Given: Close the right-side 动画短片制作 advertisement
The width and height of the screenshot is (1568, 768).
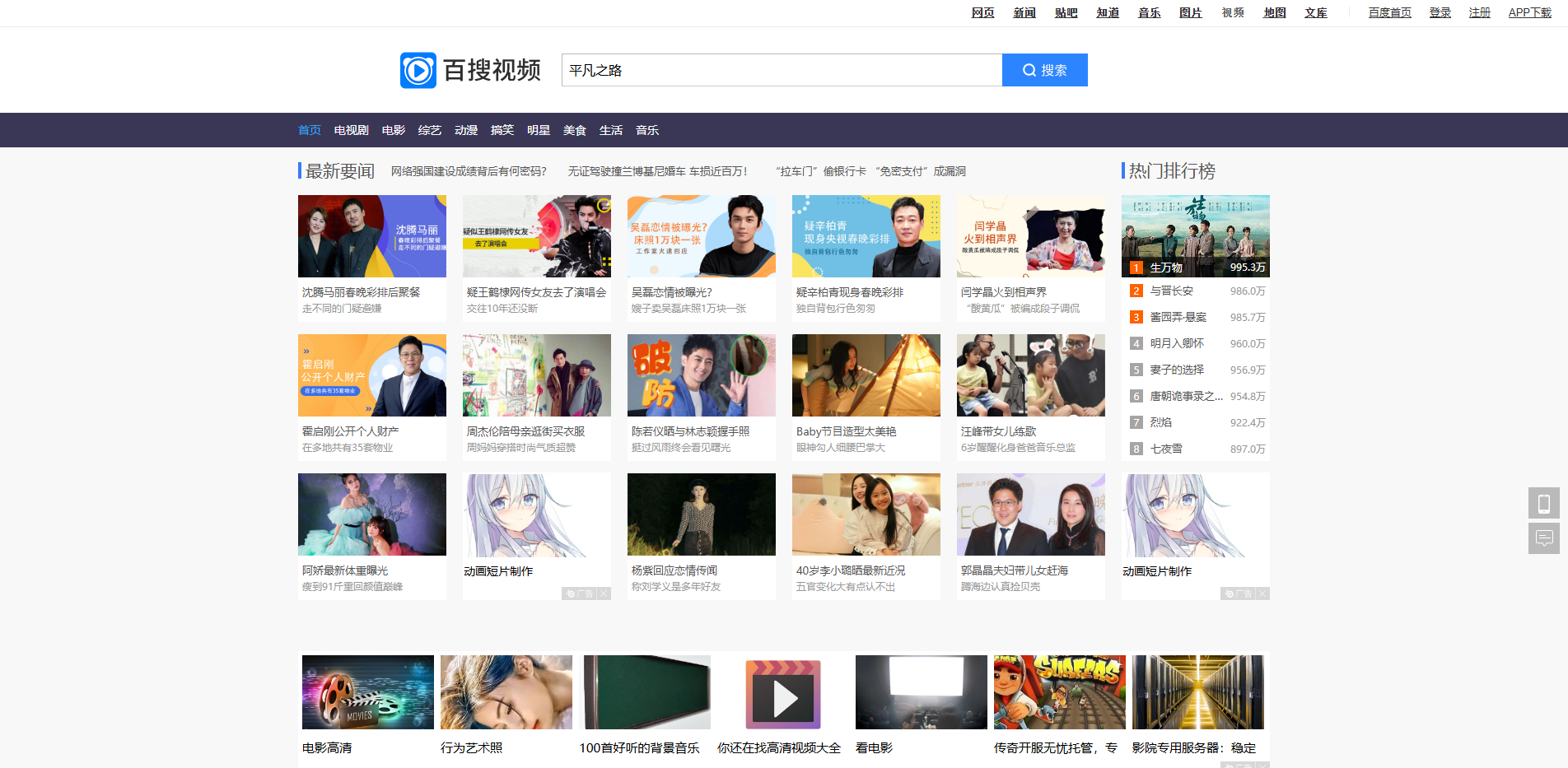Looking at the screenshot, I should 1264,593.
